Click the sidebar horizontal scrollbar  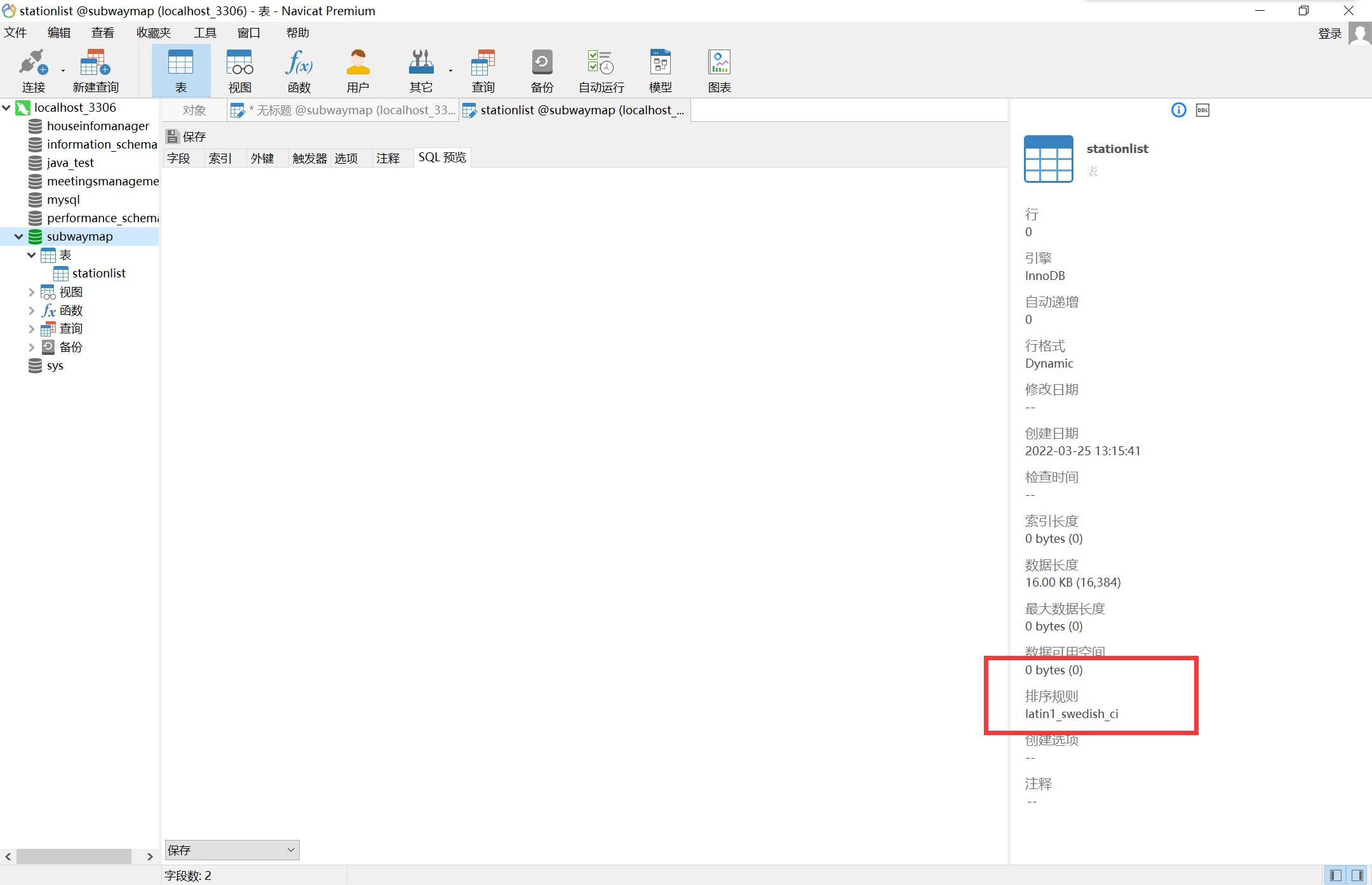pyautogui.click(x=74, y=856)
